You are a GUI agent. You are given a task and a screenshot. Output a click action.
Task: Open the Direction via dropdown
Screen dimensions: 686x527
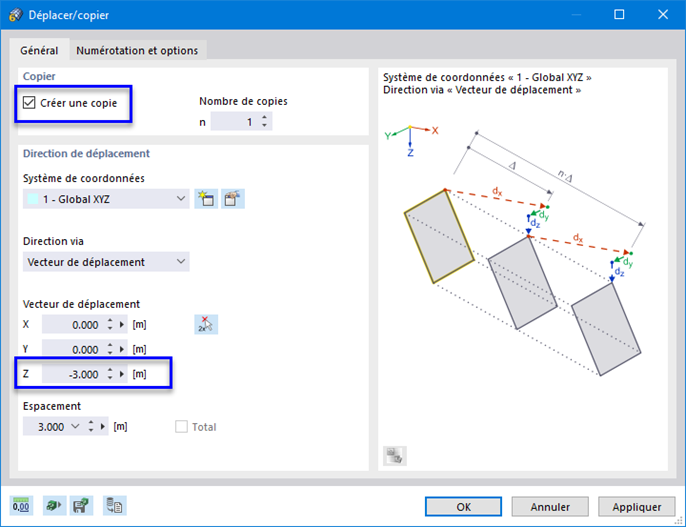point(106,262)
